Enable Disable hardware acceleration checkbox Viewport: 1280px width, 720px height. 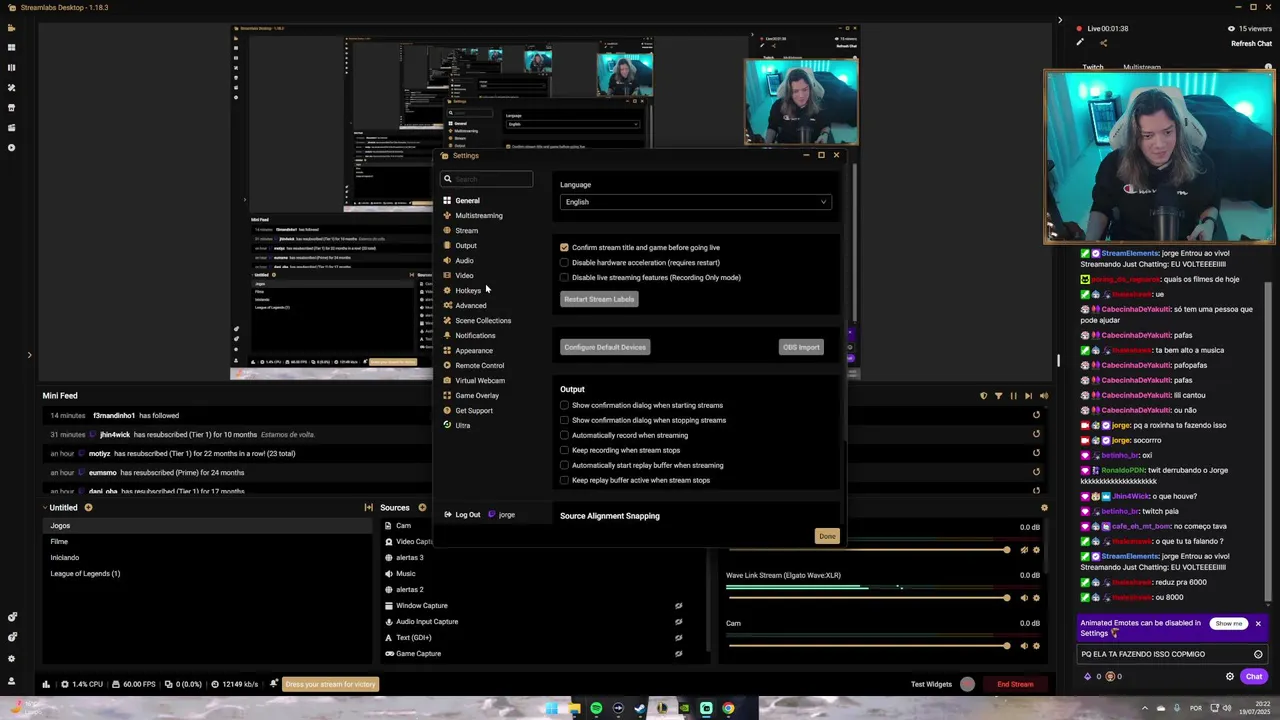(x=564, y=262)
